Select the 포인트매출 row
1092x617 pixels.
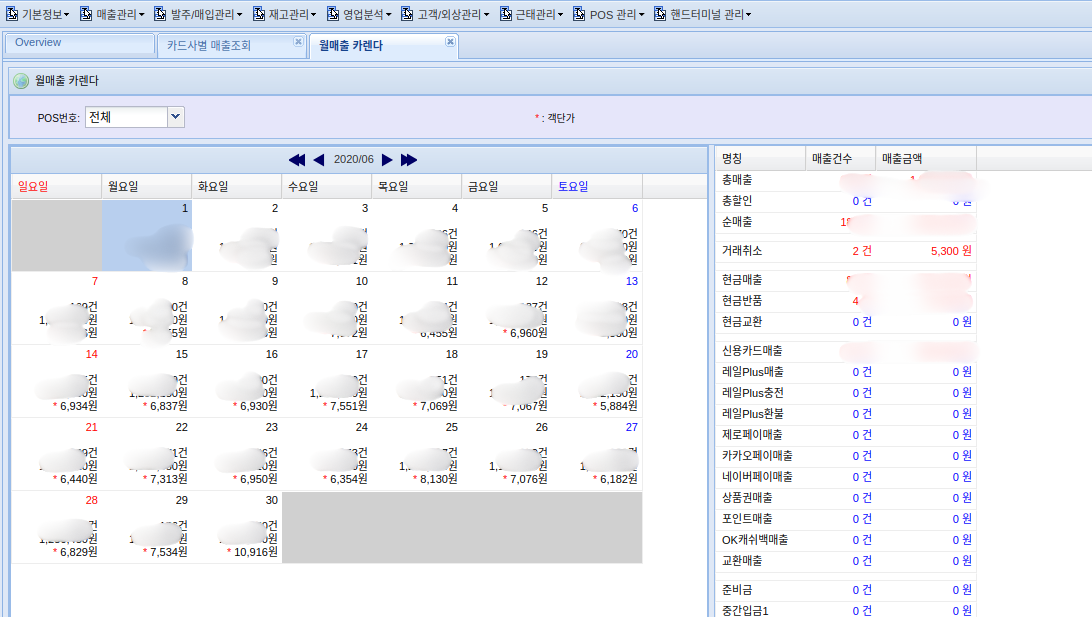(846, 519)
